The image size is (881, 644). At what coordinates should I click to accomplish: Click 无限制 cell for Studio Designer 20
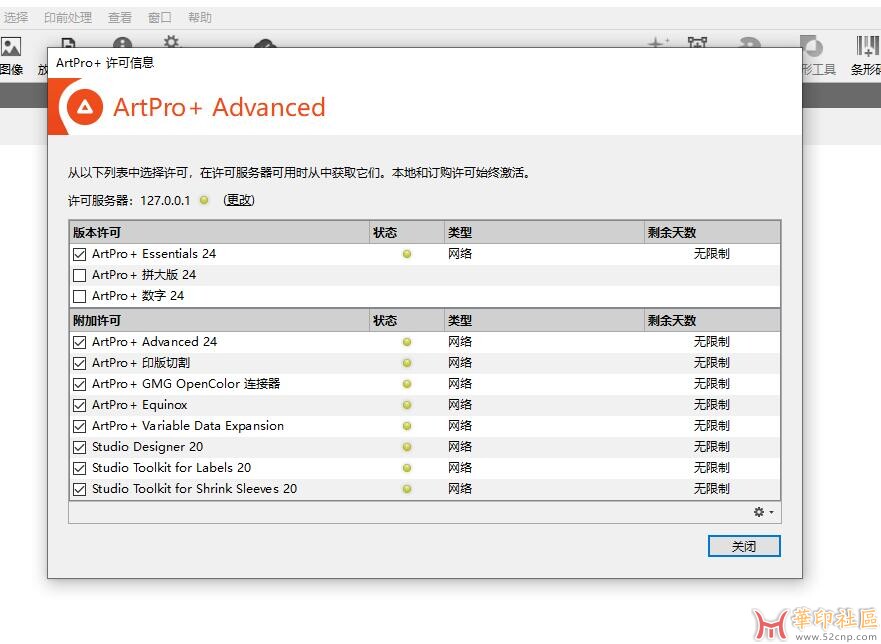point(711,447)
